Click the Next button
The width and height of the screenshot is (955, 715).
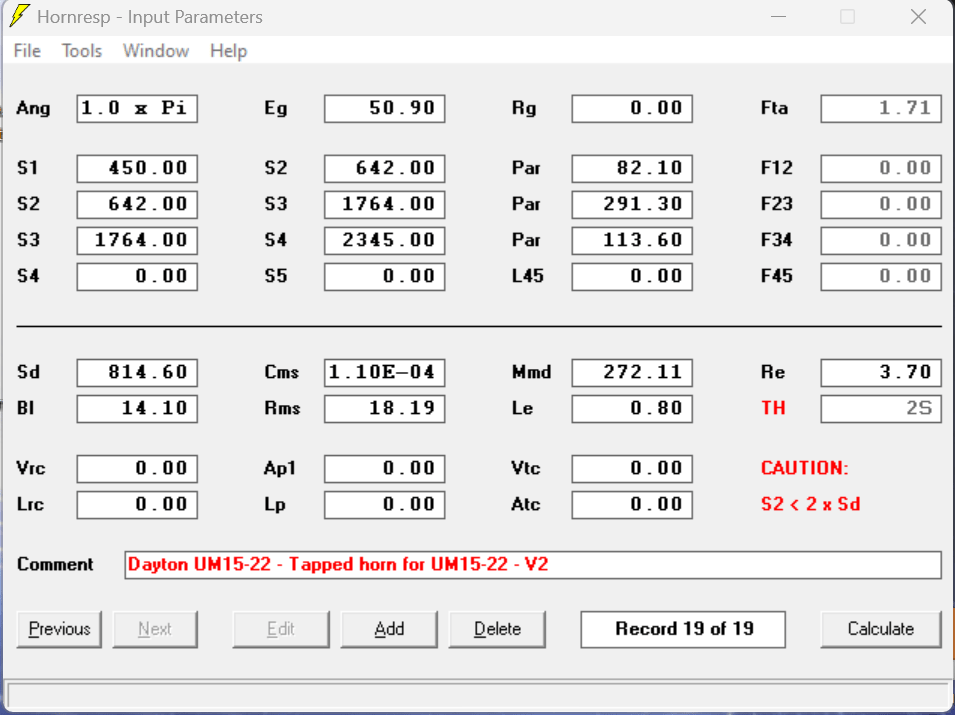coord(155,629)
